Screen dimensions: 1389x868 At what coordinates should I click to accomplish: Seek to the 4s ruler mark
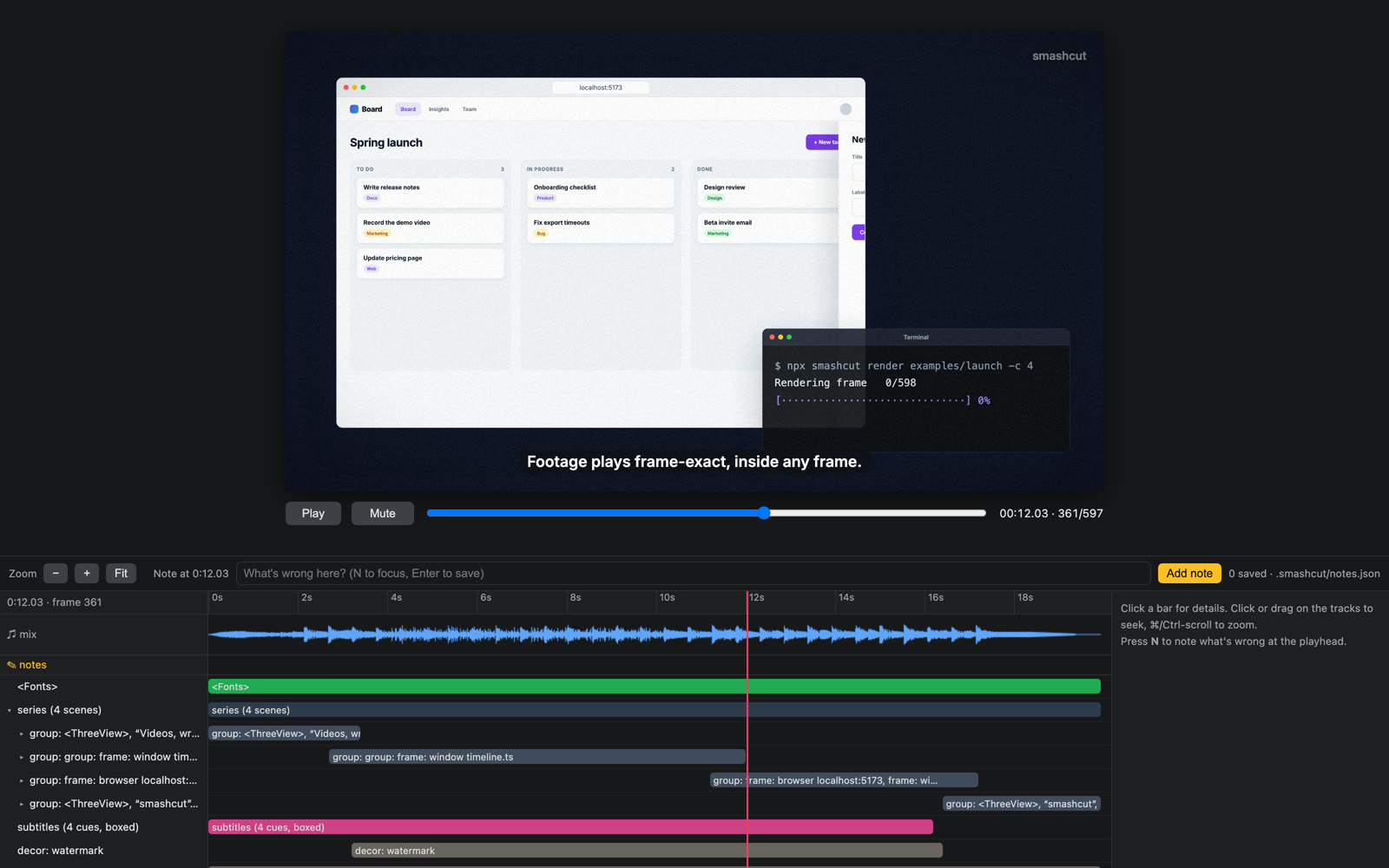click(x=396, y=597)
